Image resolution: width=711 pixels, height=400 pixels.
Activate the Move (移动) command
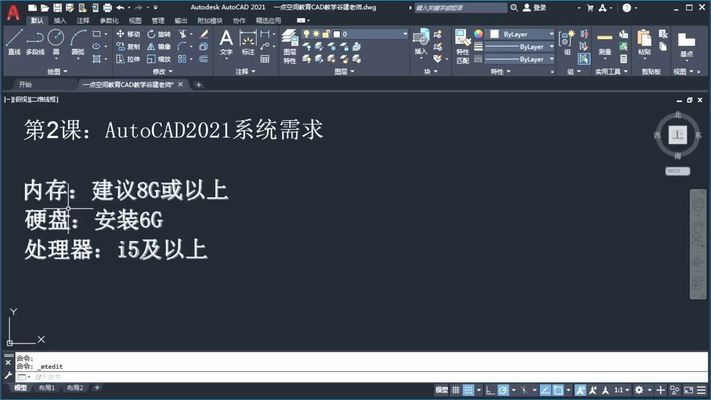[x=128, y=34]
